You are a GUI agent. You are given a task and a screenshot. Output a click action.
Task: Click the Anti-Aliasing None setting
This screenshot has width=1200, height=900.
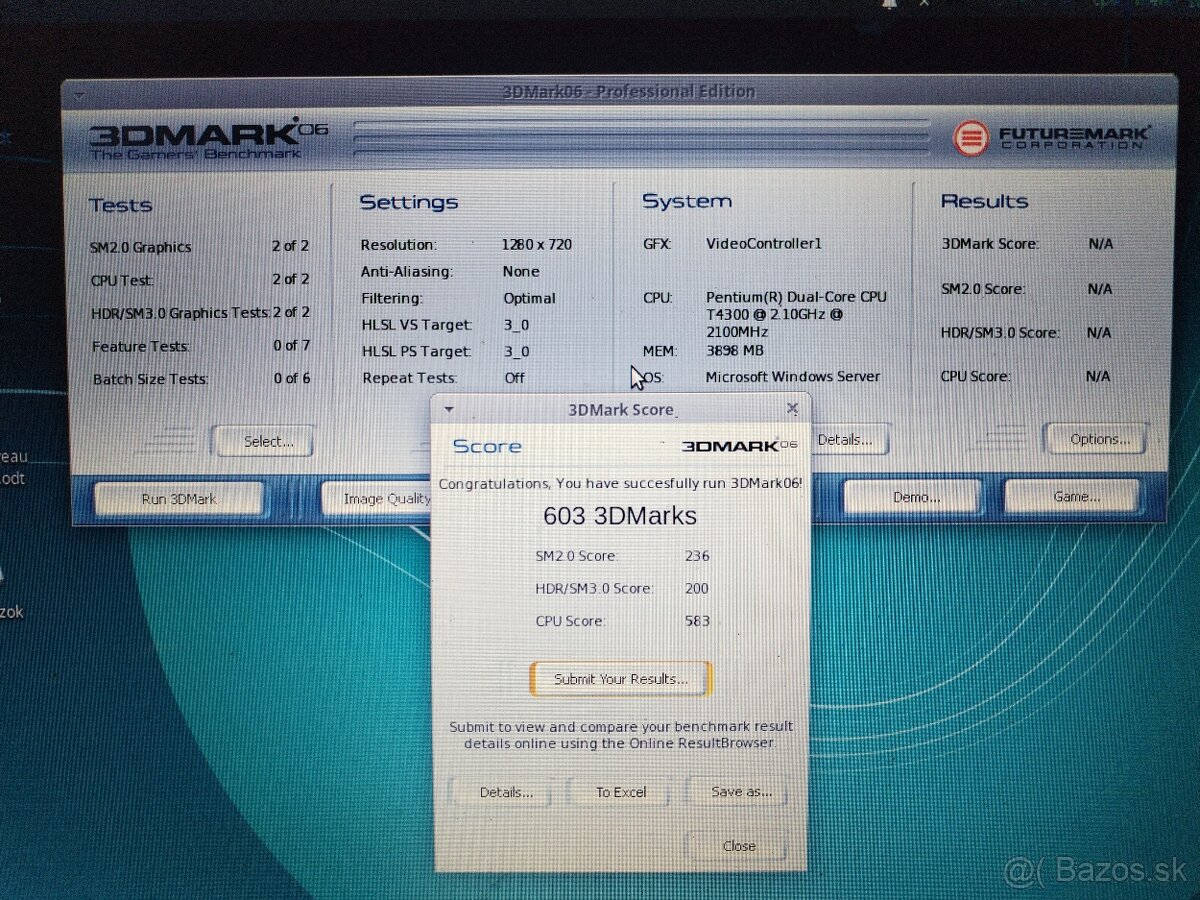(521, 271)
